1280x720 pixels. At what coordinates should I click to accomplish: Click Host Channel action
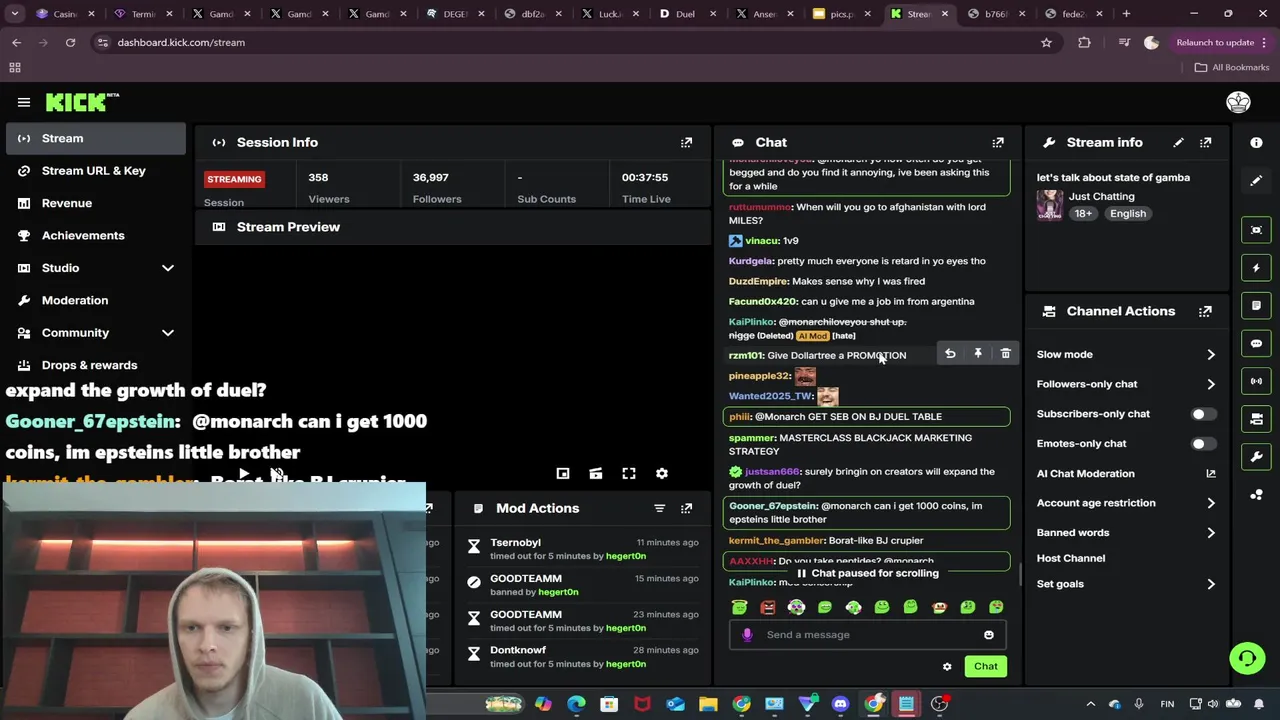tap(1071, 559)
